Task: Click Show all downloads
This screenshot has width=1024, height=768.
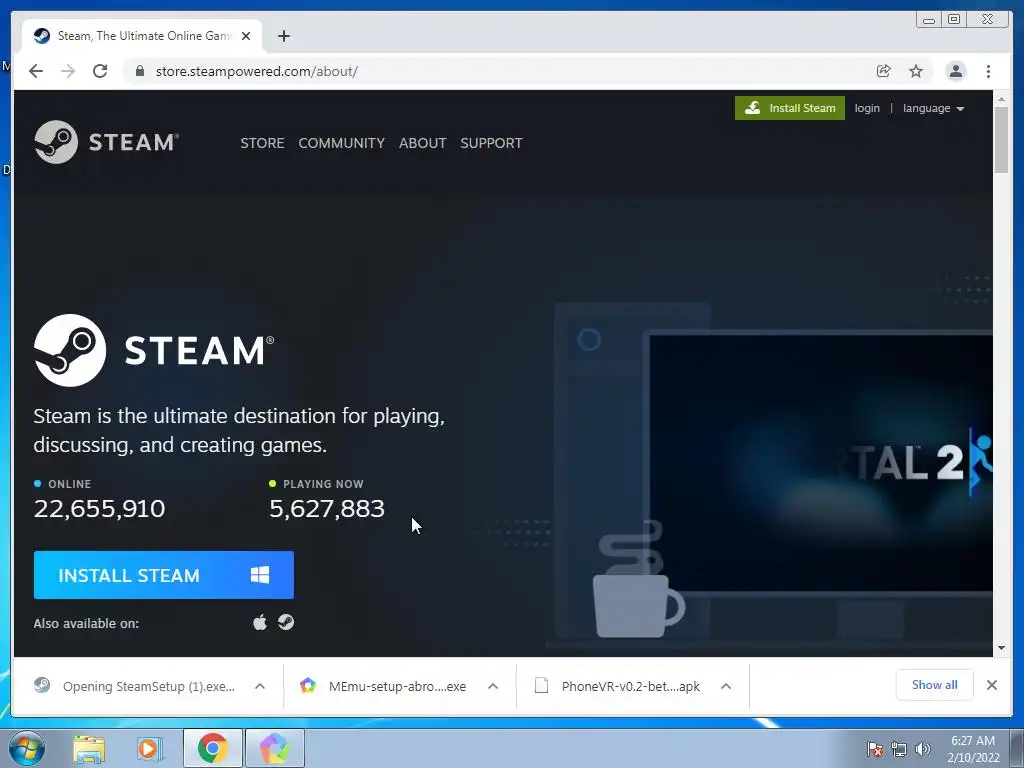Action: click(x=935, y=685)
